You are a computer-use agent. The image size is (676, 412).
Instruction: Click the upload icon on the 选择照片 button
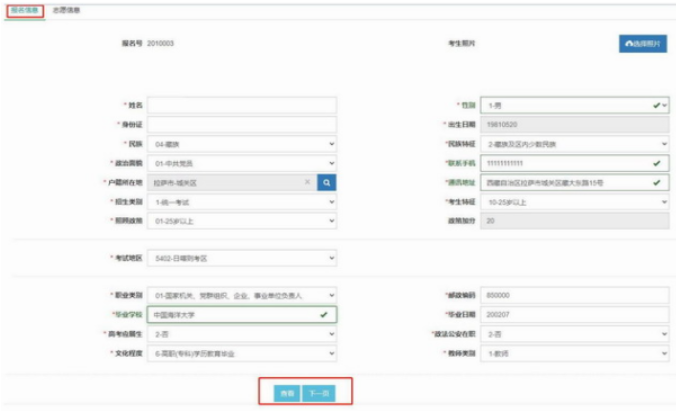(x=628, y=45)
